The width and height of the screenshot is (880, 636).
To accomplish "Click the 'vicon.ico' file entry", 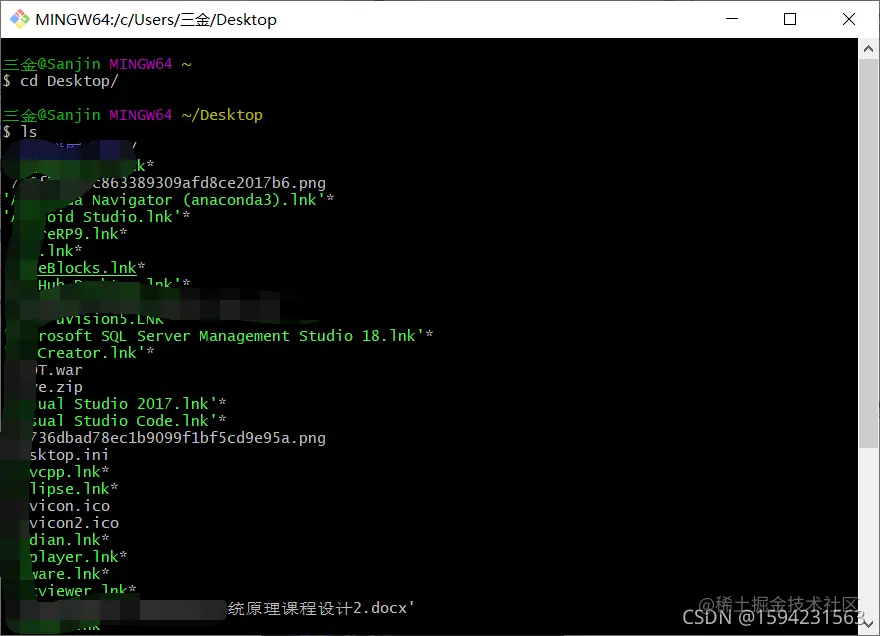I will pyautogui.click(x=70, y=506).
